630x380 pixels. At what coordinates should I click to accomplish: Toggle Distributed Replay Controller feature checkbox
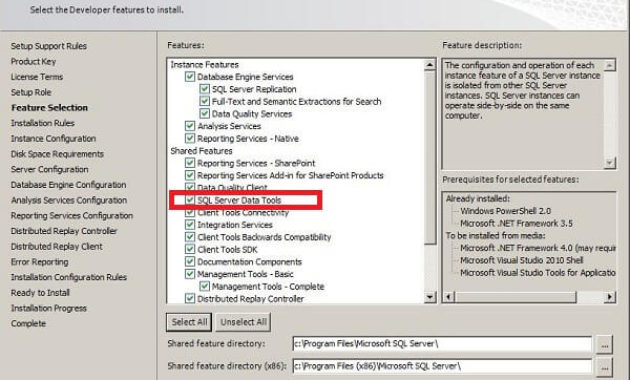190,298
